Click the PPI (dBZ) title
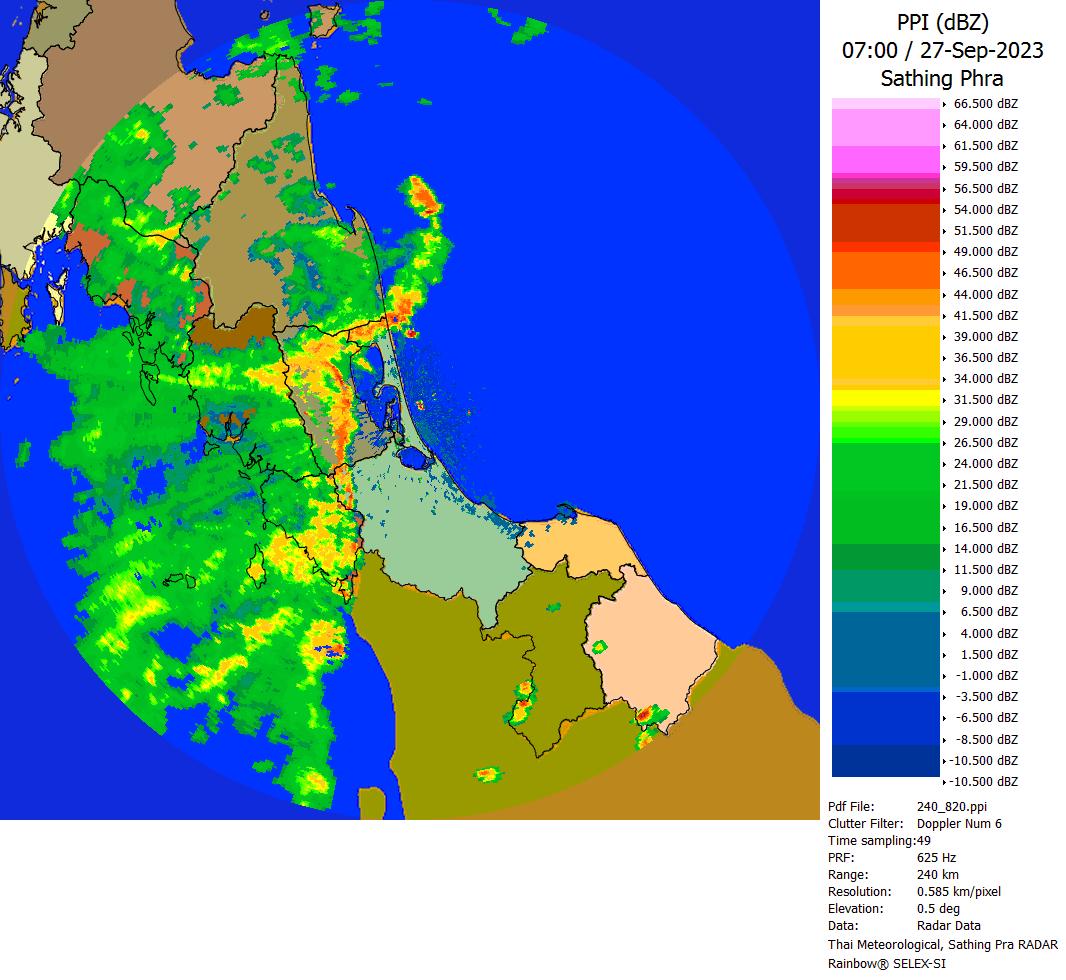1066x980 pixels. pyautogui.click(x=942, y=23)
